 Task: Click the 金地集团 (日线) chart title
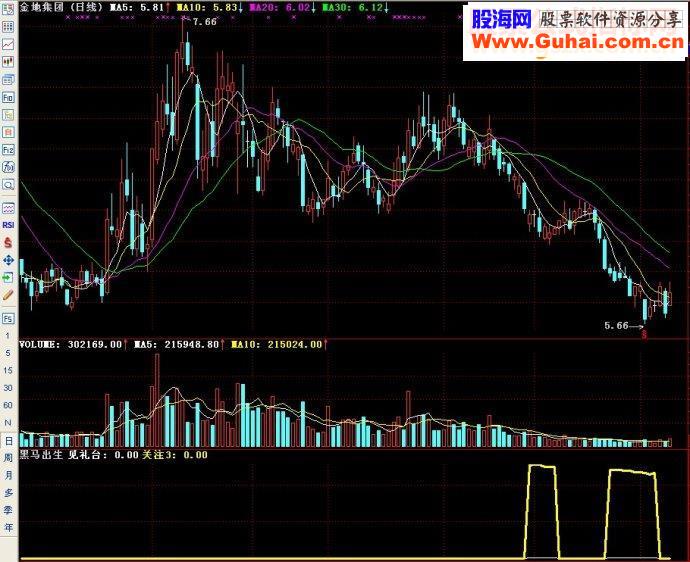point(61,7)
